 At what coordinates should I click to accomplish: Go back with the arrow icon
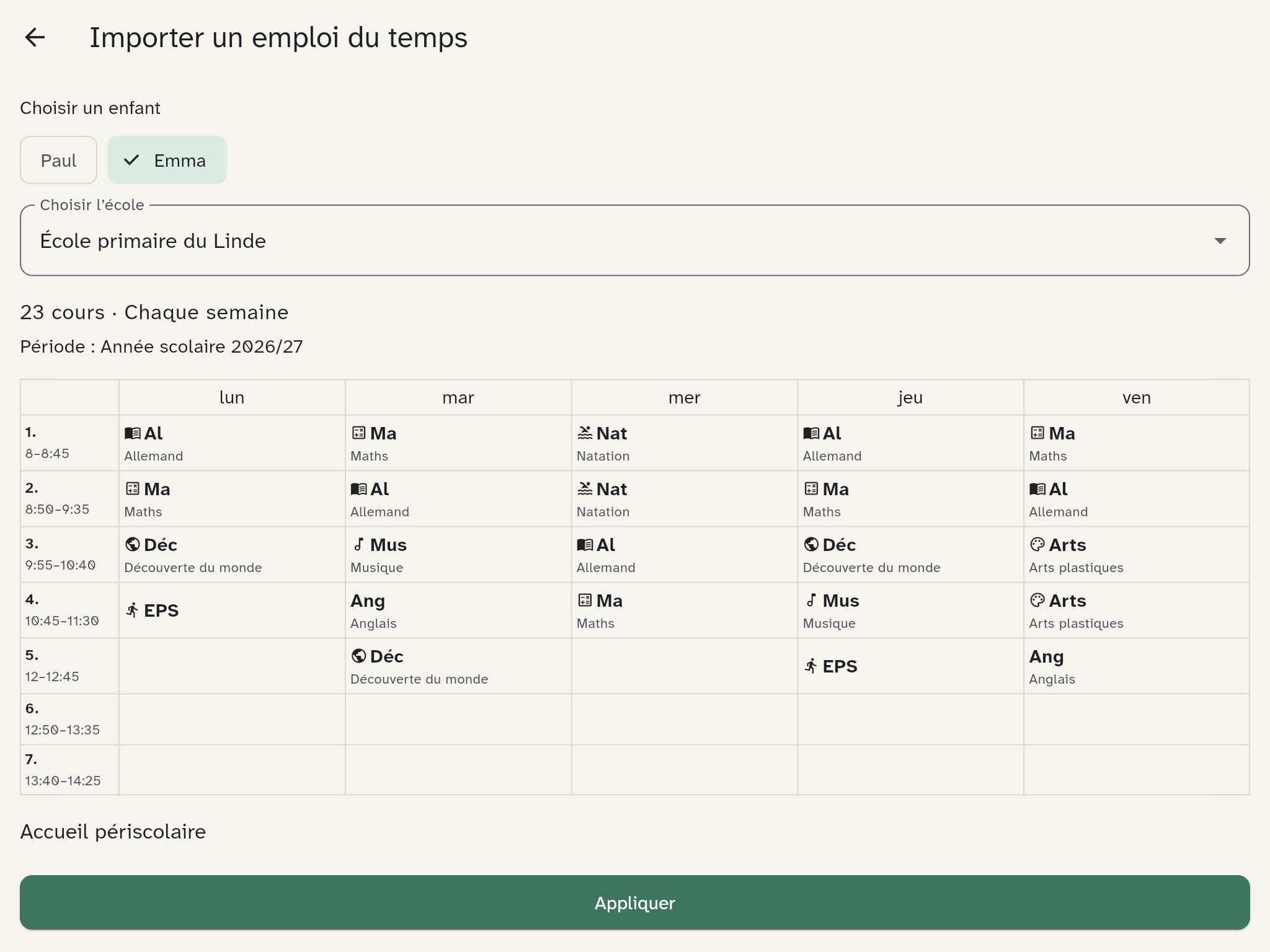(x=35, y=37)
